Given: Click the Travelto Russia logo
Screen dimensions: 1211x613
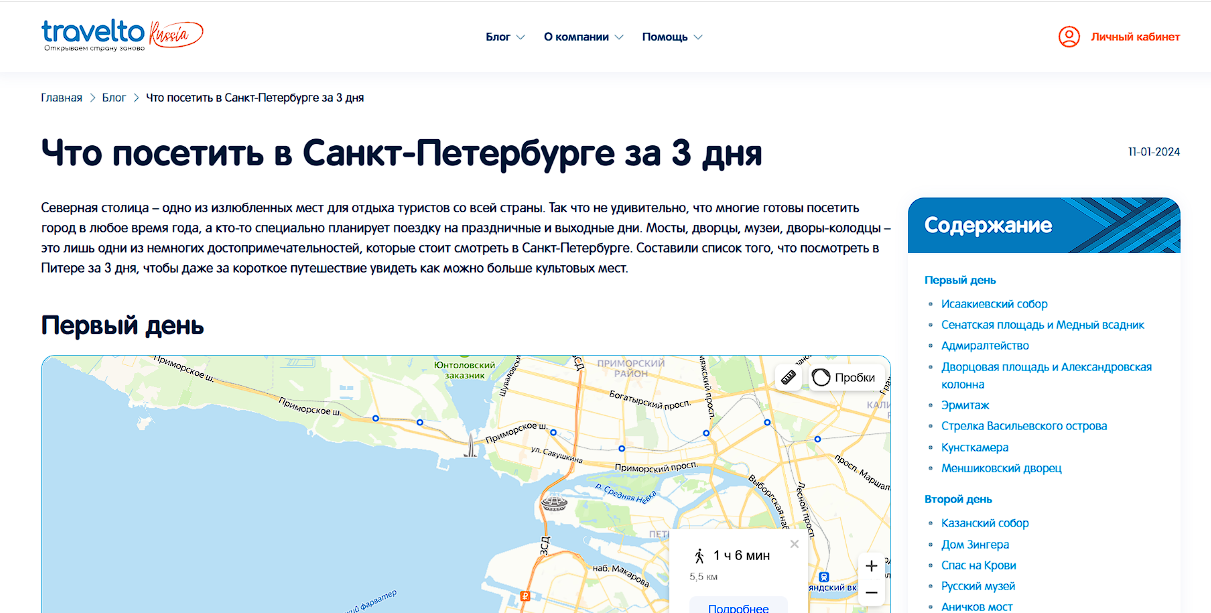Looking at the screenshot, I should pos(120,33).
